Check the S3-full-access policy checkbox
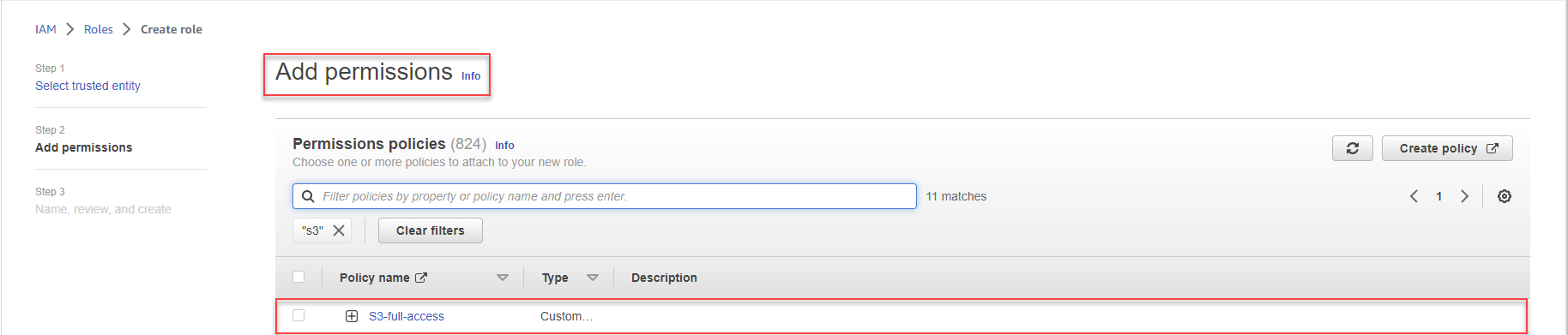The width and height of the screenshot is (1568, 335). (x=299, y=315)
